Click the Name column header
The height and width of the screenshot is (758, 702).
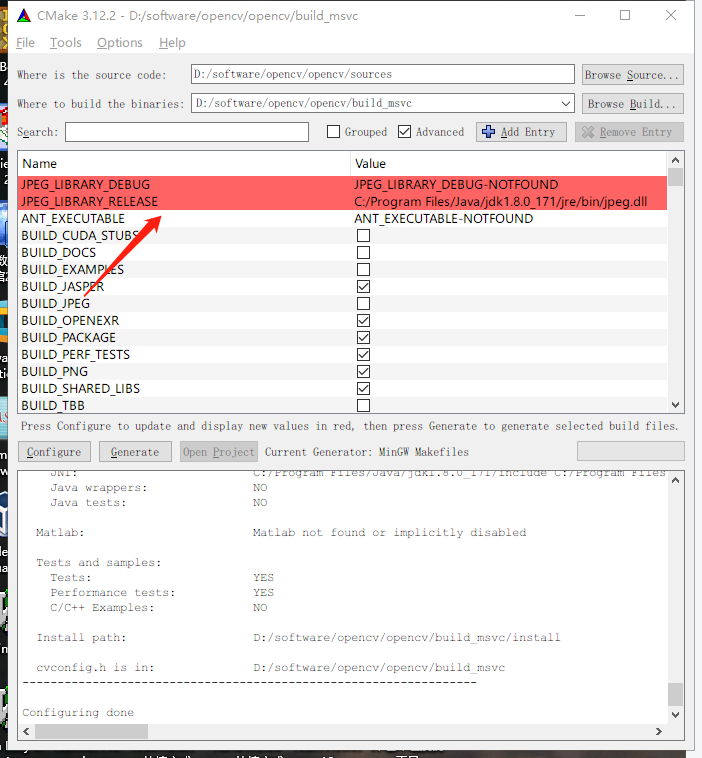coord(184,164)
